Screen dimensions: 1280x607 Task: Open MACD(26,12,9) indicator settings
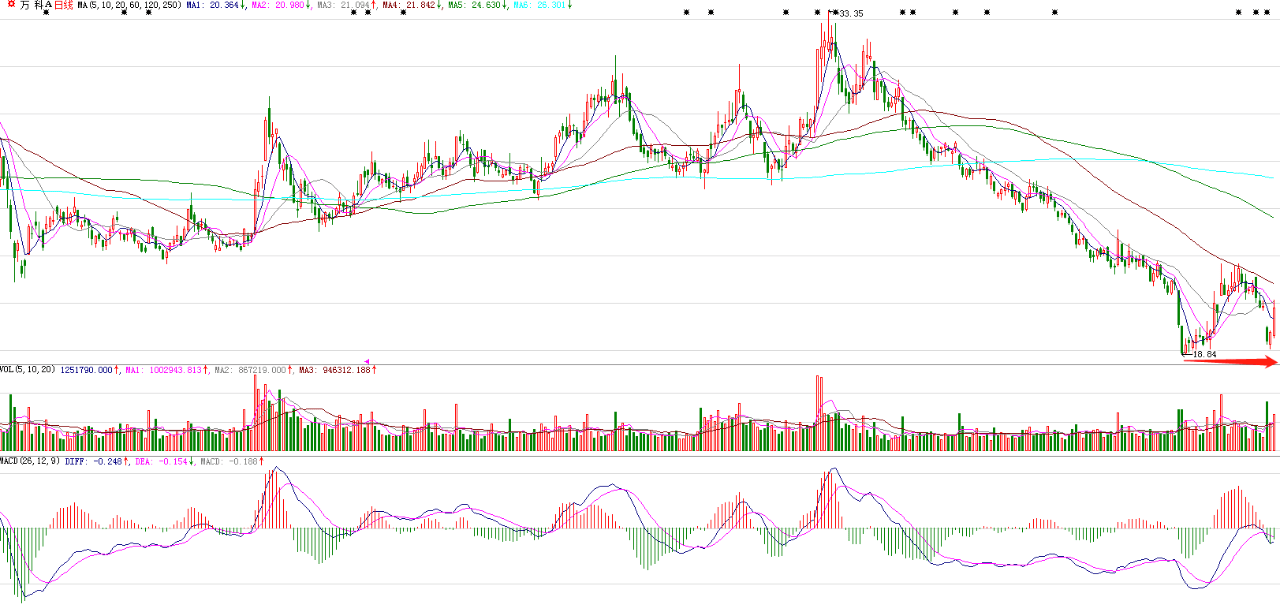point(31,461)
